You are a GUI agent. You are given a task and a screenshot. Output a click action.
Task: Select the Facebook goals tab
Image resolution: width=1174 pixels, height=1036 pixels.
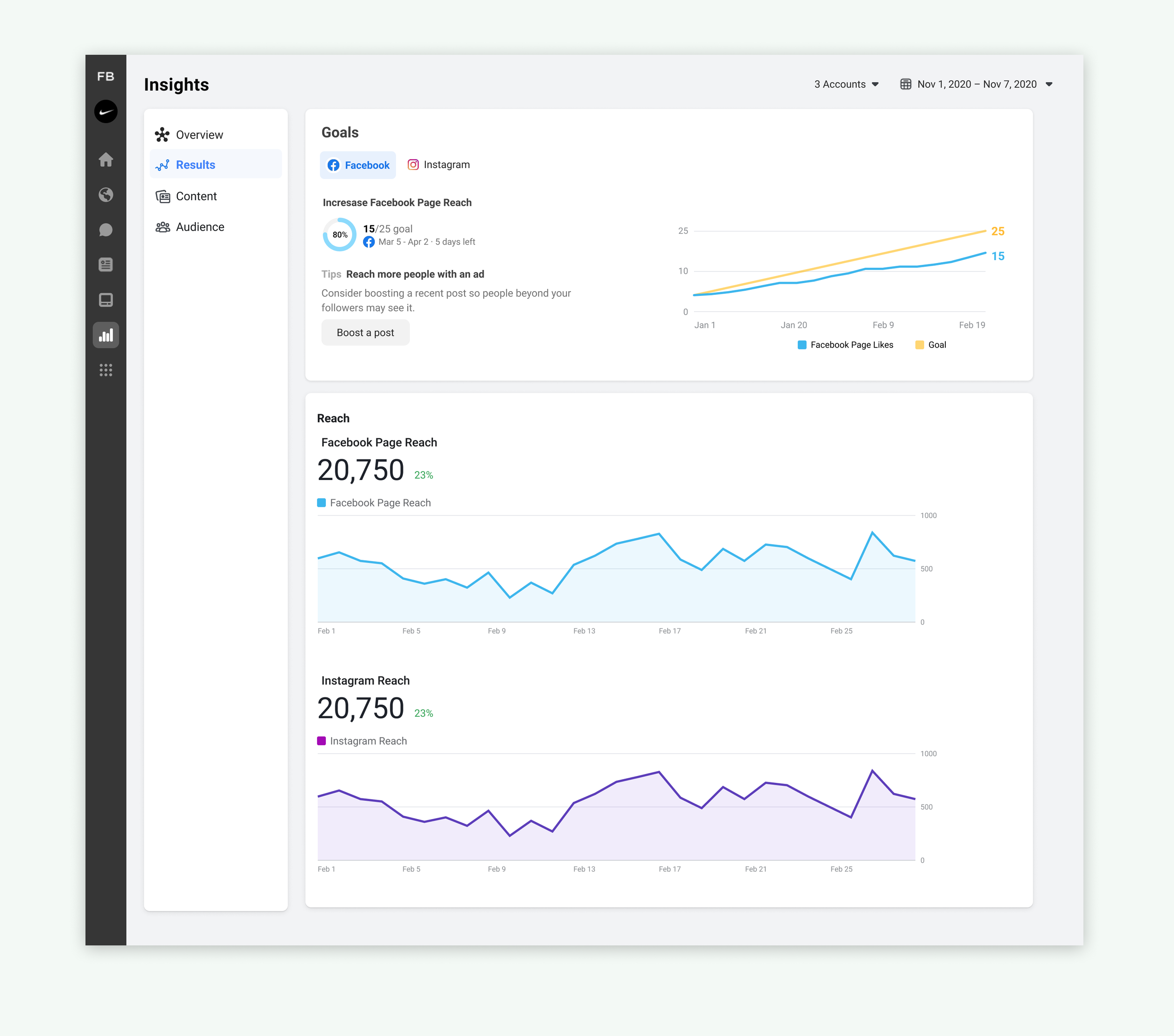pyautogui.click(x=358, y=165)
